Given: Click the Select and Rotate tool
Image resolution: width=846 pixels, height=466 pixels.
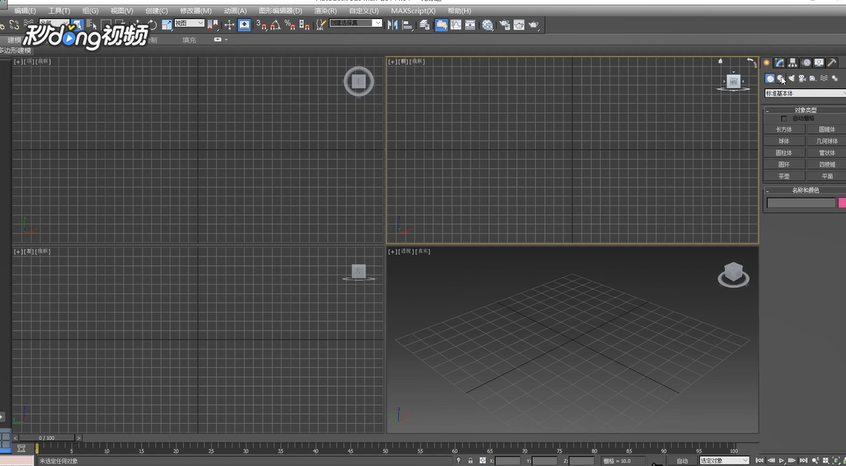Looking at the screenshot, I should pos(152,25).
